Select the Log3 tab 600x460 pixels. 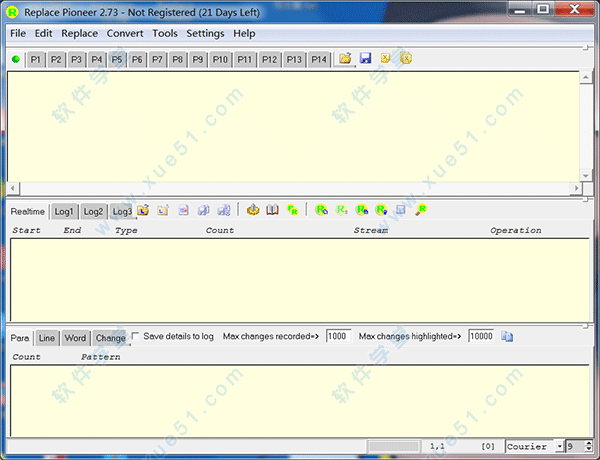pos(122,212)
